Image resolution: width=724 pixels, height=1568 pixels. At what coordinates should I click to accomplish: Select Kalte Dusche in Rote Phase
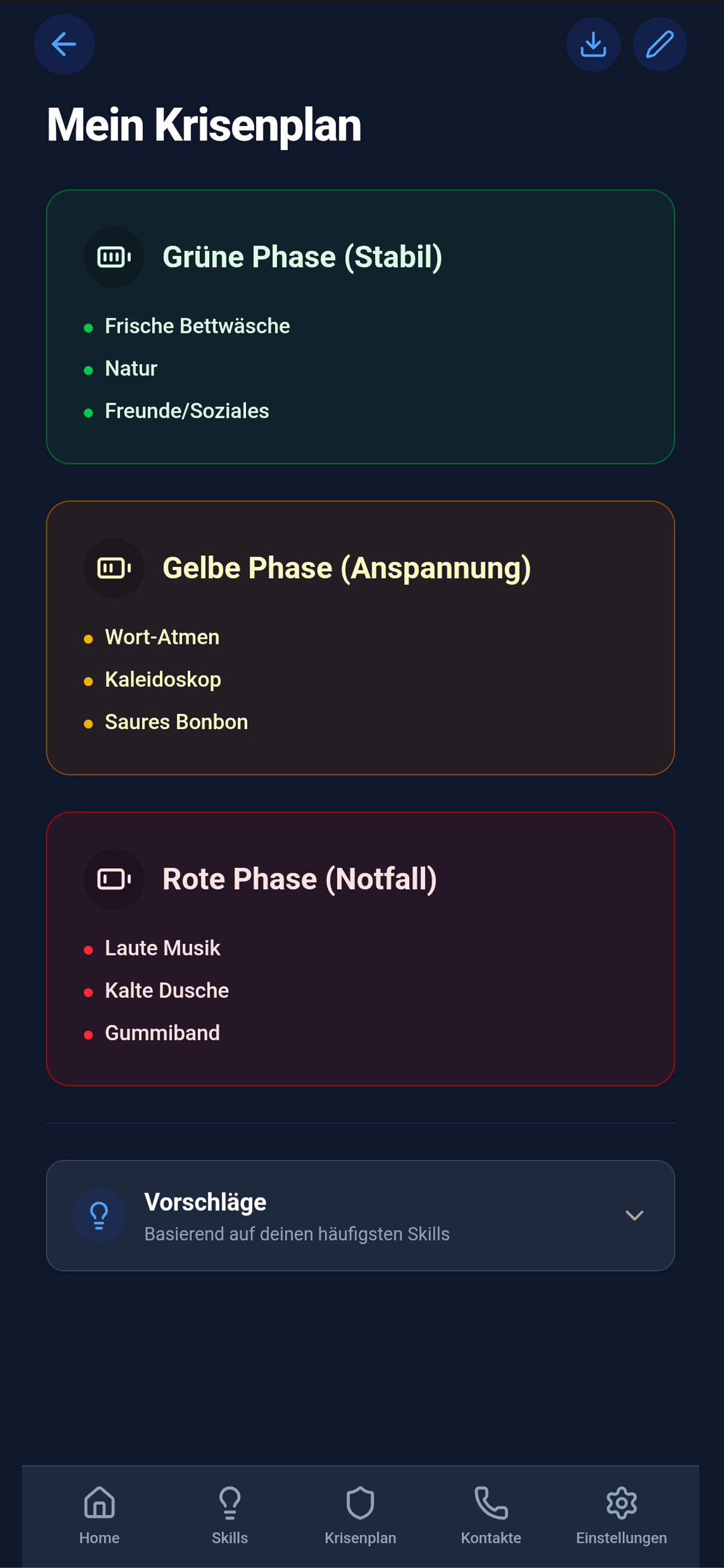166,990
